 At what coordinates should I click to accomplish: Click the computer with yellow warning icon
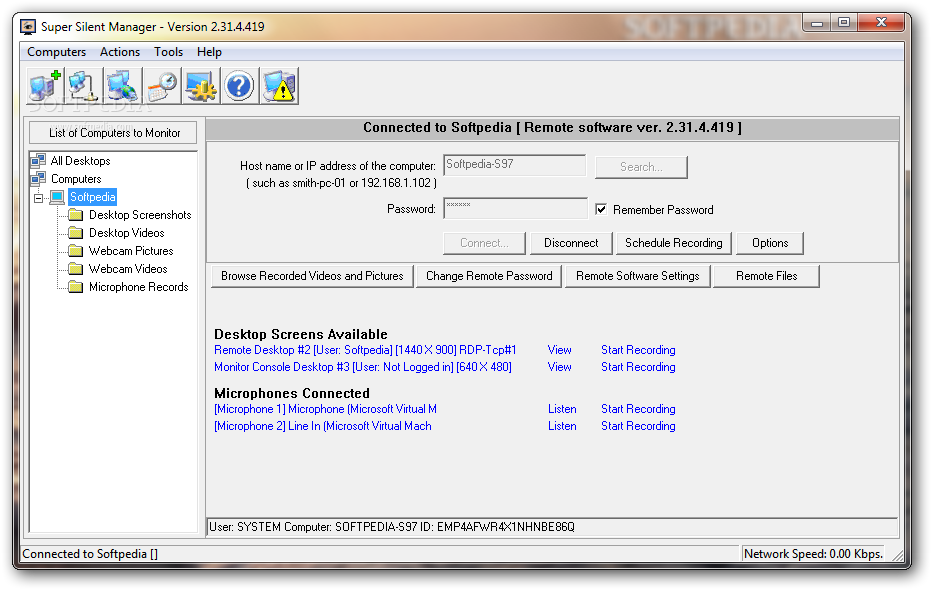279,86
